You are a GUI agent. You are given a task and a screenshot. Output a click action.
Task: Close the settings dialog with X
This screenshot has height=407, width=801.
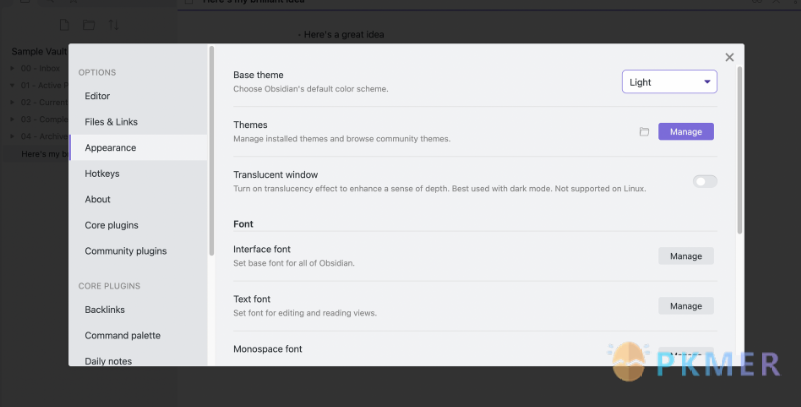click(729, 57)
